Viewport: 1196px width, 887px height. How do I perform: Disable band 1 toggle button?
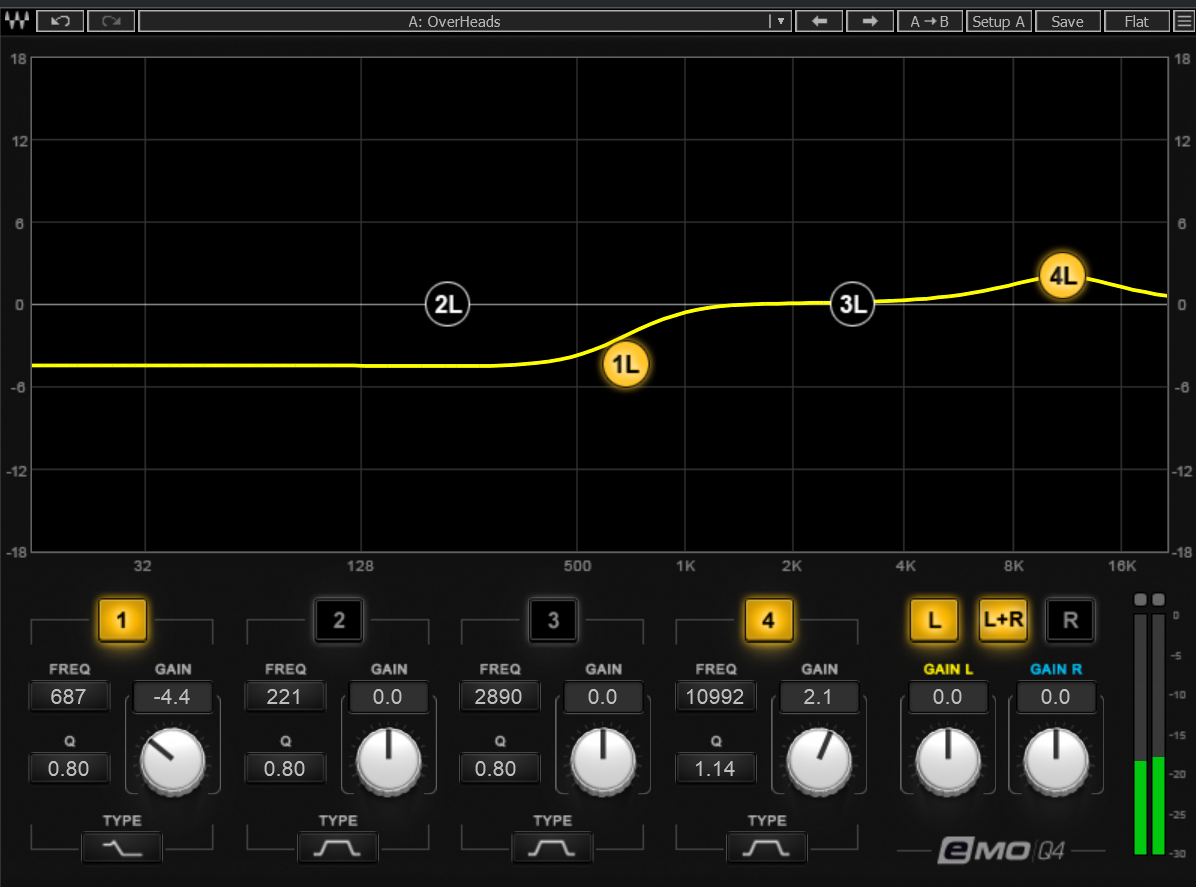coord(122,621)
